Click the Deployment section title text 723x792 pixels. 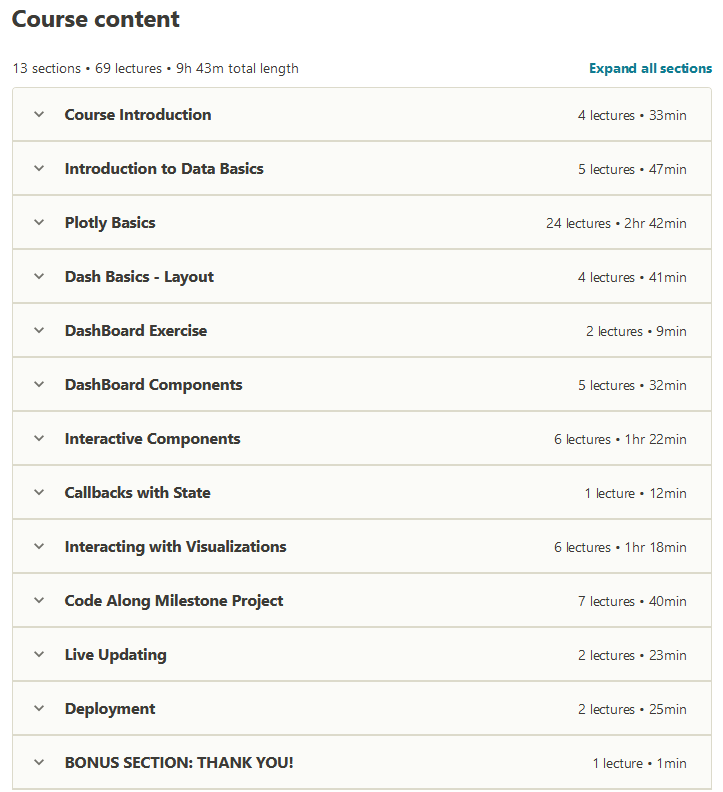click(x=110, y=709)
